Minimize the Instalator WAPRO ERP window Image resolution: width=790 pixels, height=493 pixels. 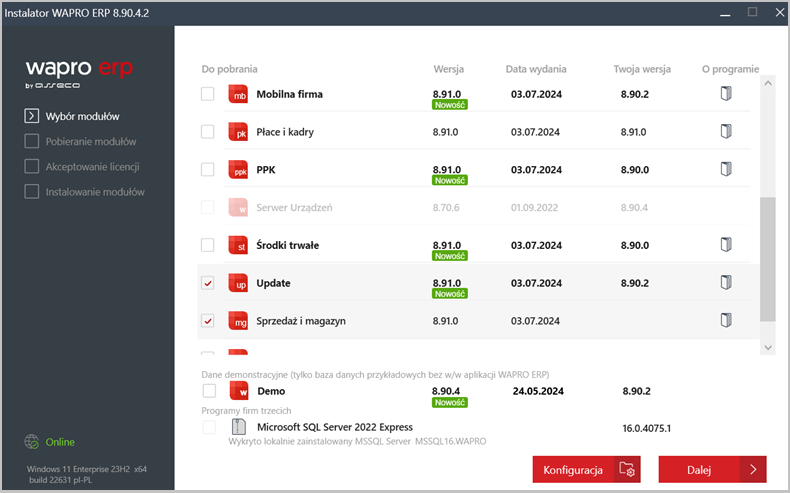(x=725, y=13)
